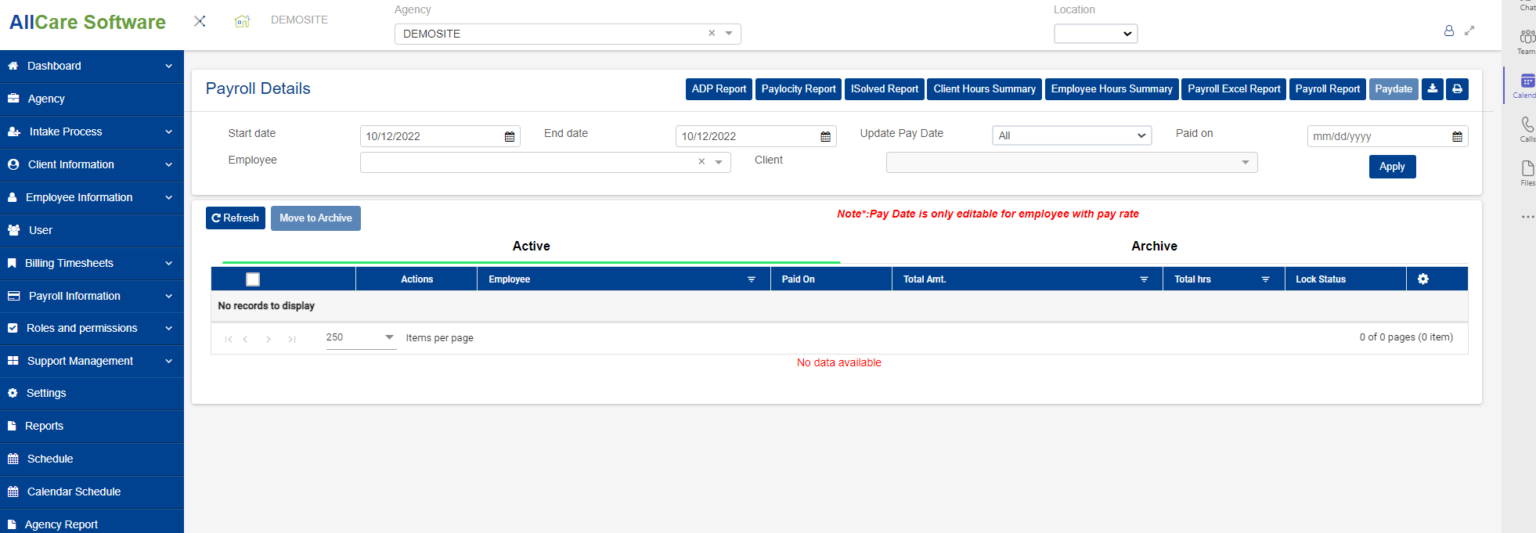Viewport: 1536px width, 533px height.
Task: Click the ISolved Report button
Action: 884,89
